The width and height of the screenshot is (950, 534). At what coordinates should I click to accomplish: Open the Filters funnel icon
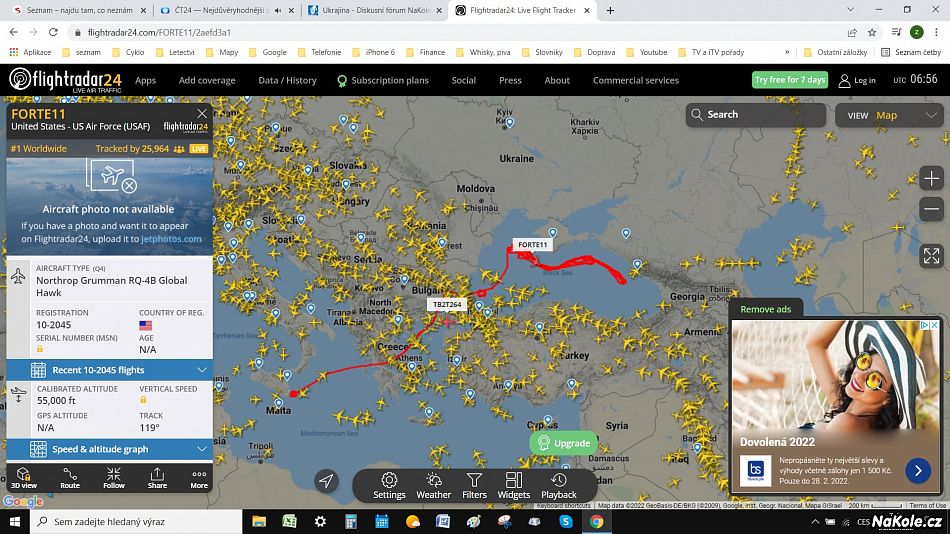(474, 486)
